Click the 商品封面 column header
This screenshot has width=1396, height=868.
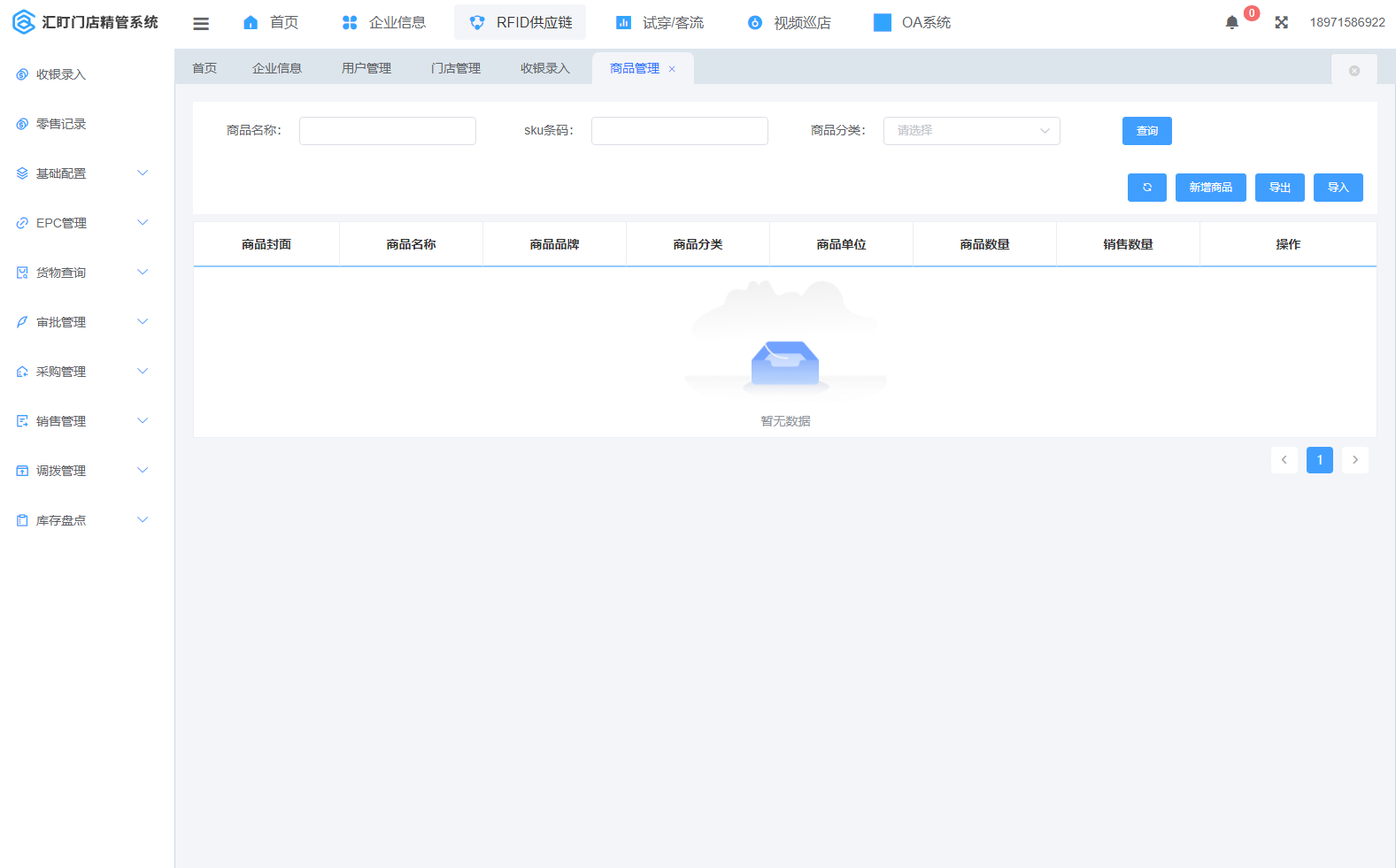point(266,244)
